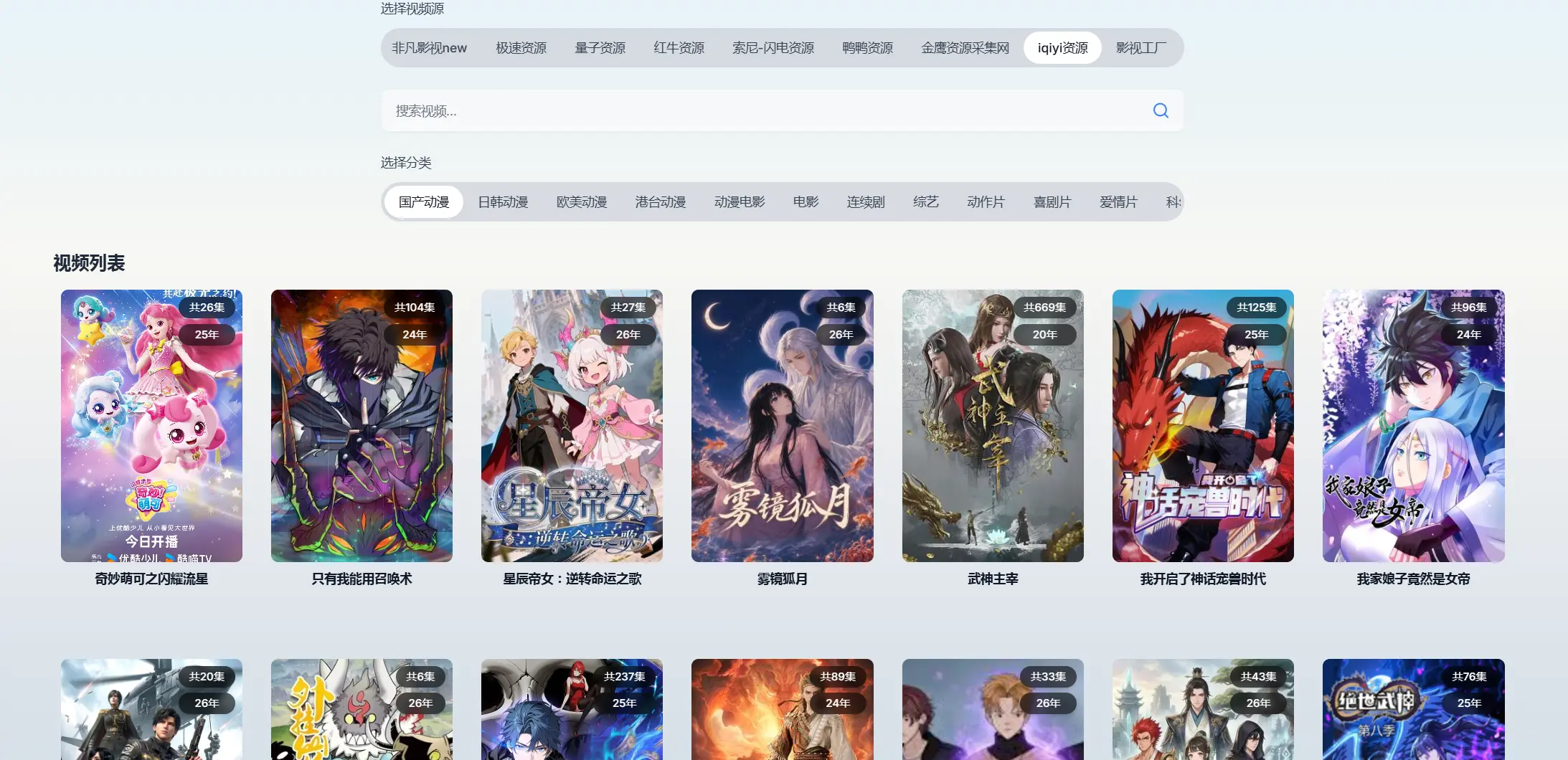Viewport: 1568px width, 760px height.
Task: Click the 视频列表 heading
Action: (89, 263)
